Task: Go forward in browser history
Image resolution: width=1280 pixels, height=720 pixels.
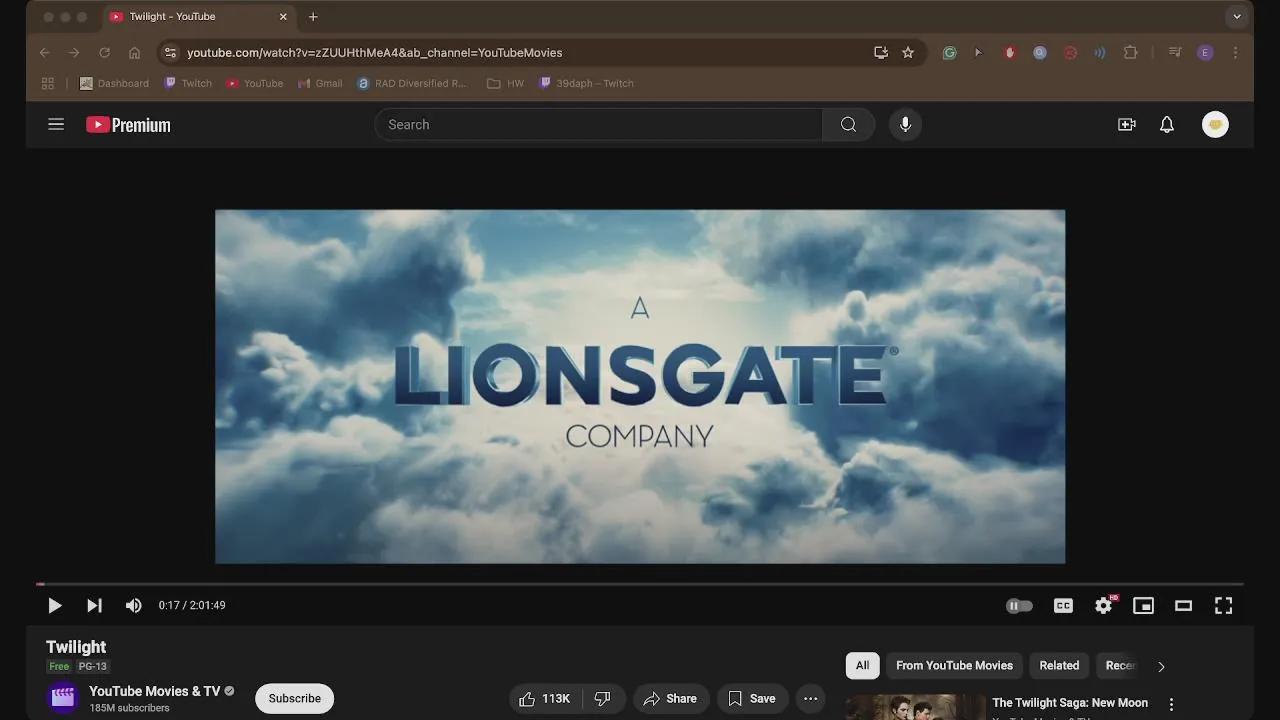Action: pyautogui.click(x=74, y=52)
